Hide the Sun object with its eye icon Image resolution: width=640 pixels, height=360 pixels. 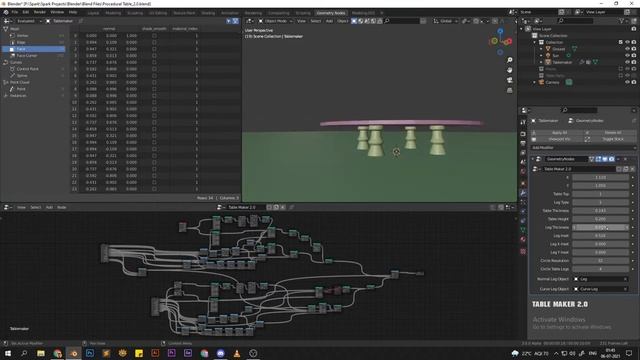[x=627, y=56]
